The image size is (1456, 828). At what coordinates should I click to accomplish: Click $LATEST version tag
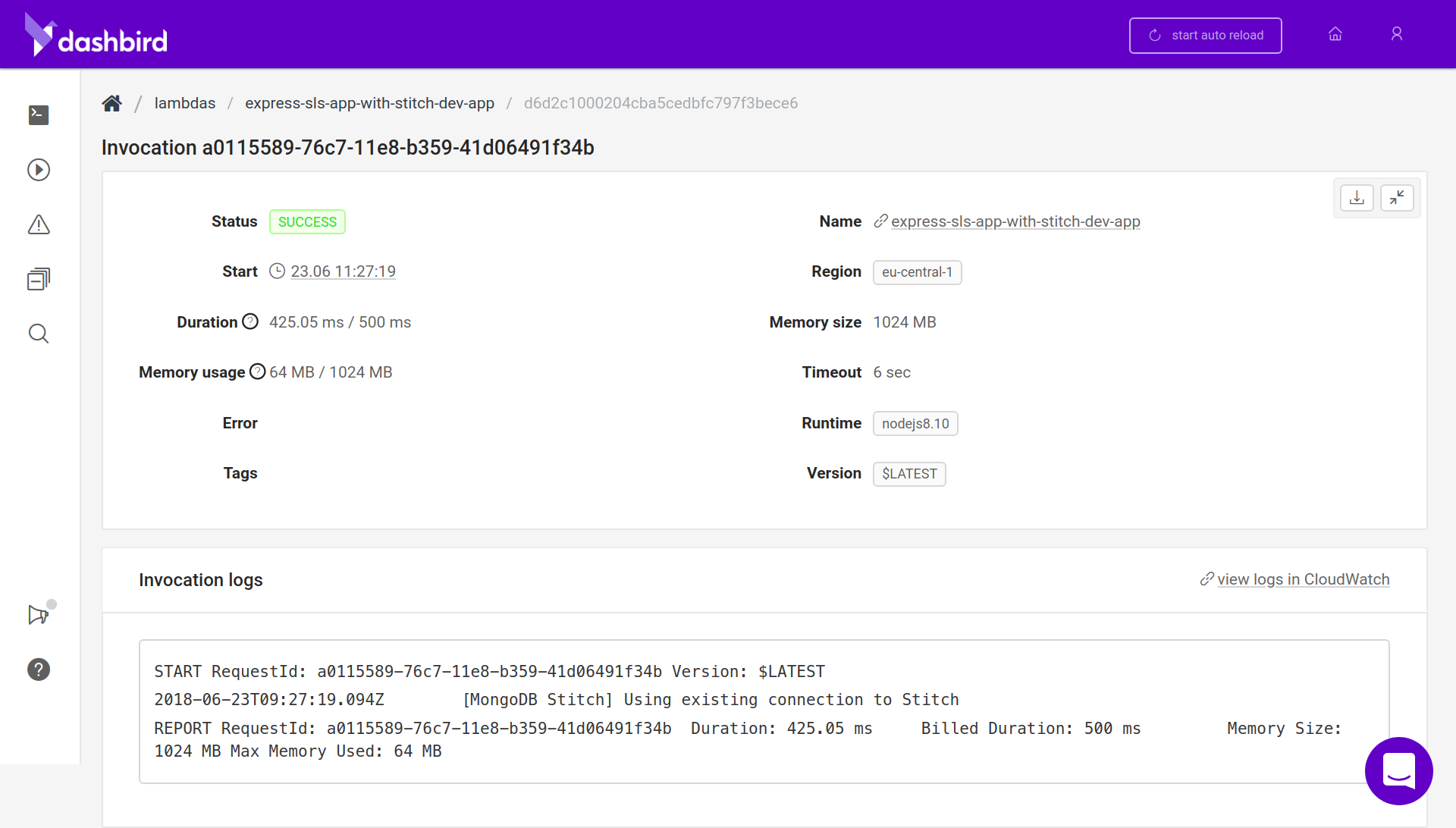coord(909,474)
